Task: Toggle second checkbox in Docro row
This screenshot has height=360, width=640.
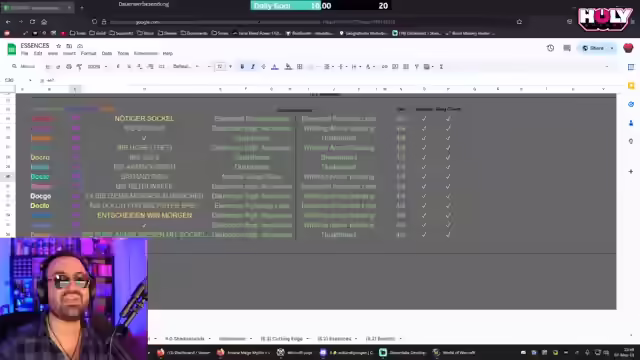Action: [448, 158]
